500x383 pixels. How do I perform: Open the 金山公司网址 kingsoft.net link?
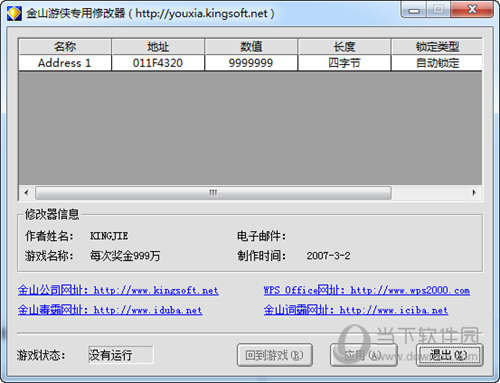(x=118, y=290)
